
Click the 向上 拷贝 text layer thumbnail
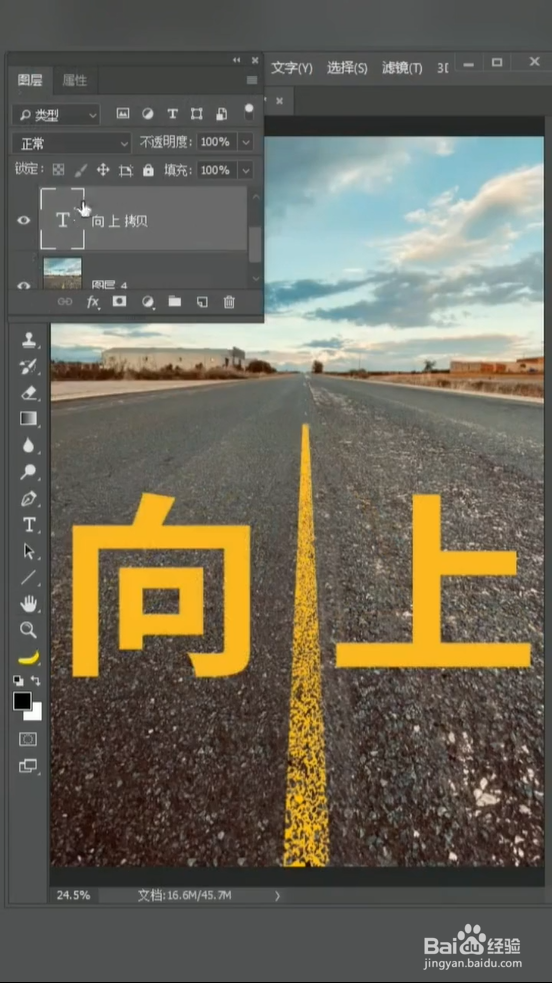[x=62, y=219]
